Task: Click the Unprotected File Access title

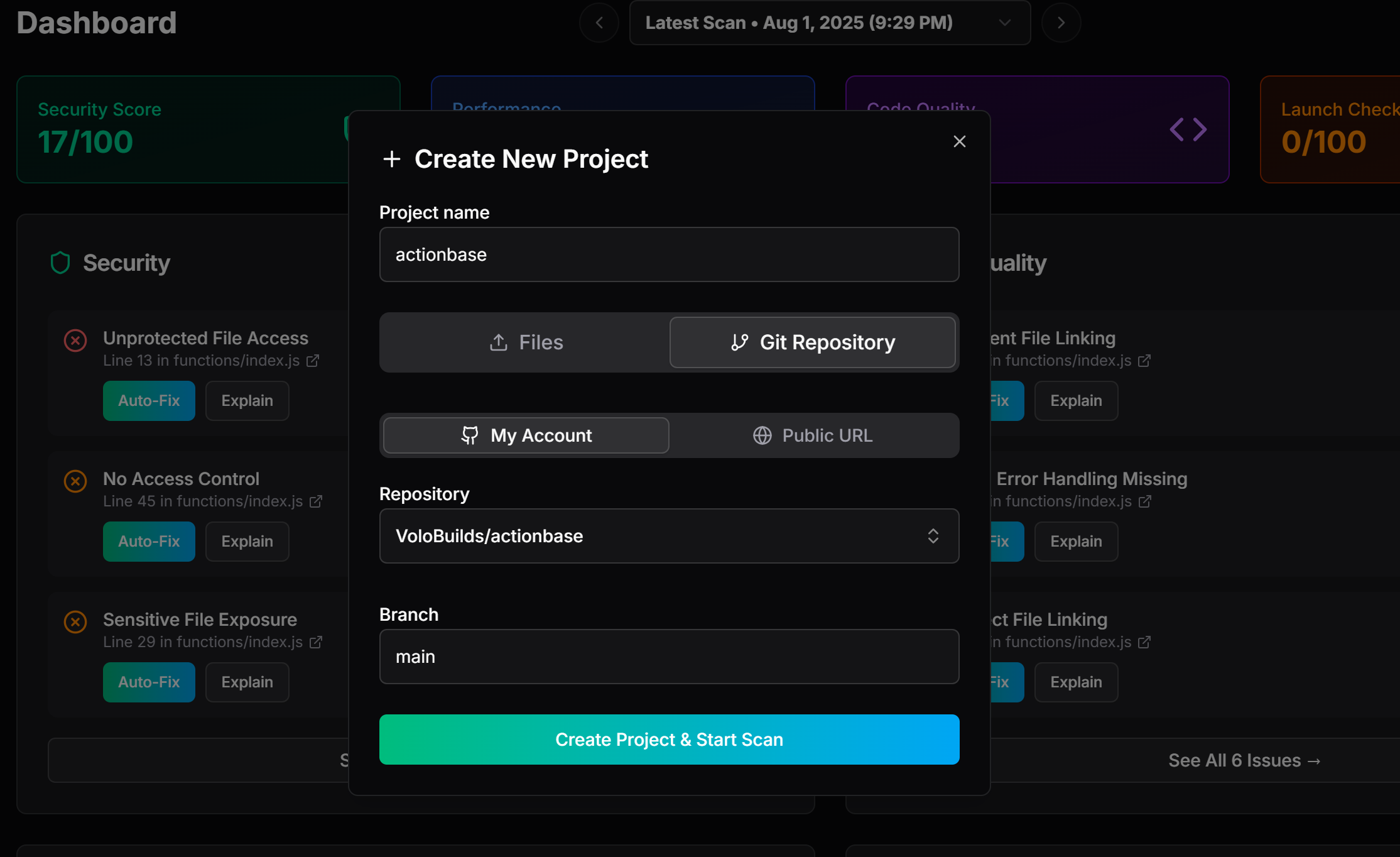Action: point(205,338)
